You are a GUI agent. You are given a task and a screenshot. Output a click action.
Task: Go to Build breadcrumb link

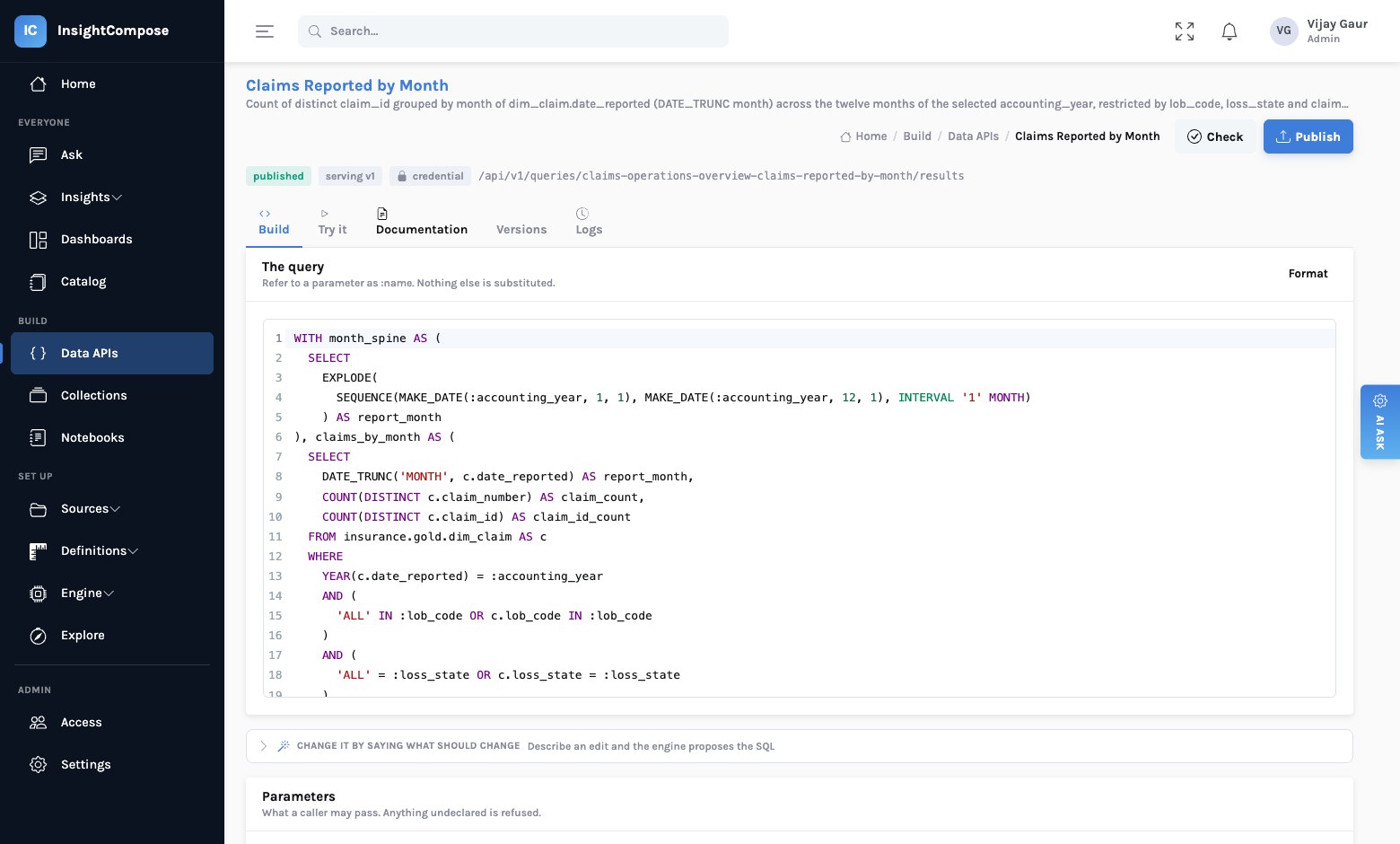point(917,136)
